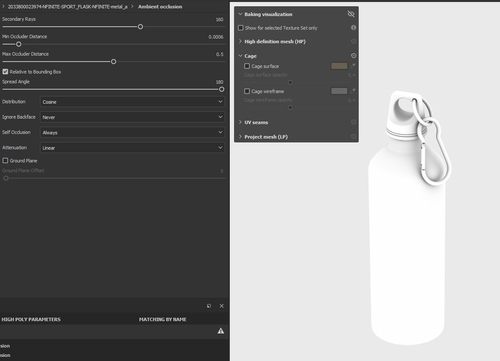The height and width of the screenshot is (361, 500).
Task: Click the Secondary Rays slider handle
Action: [x=140, y=27]
